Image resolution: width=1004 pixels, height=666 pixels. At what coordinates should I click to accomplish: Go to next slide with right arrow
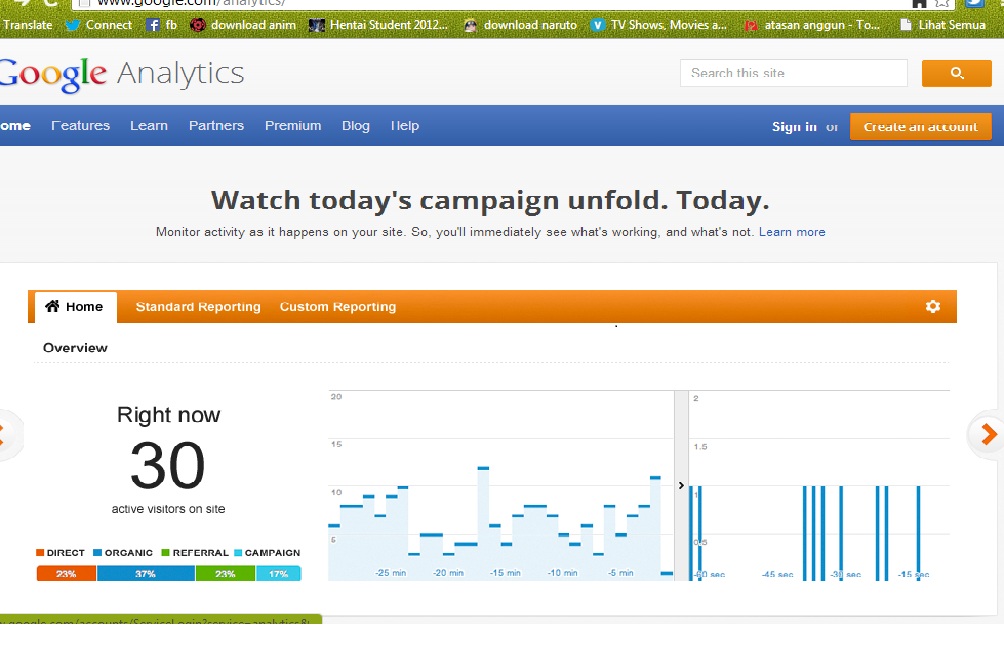point(988,434)
